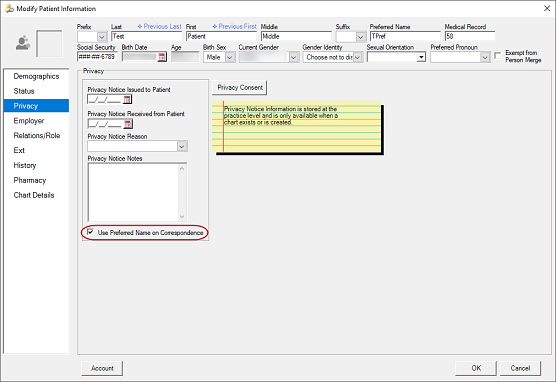
Task: Check Exempt from Person Merge box
Action: (x=497, y=56)
